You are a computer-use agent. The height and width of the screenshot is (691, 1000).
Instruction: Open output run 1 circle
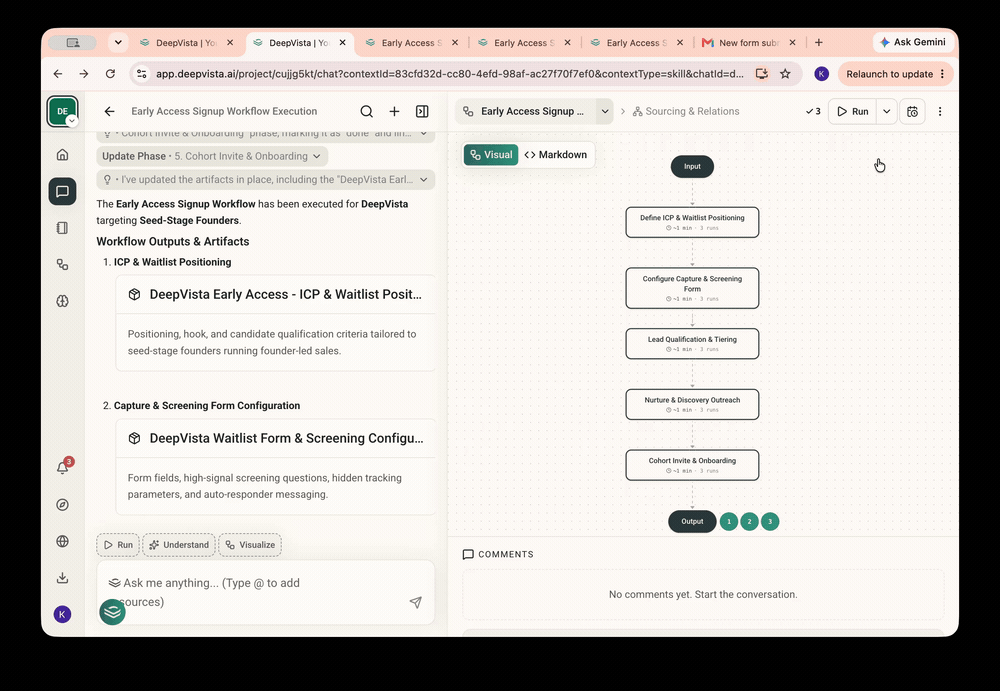tap(729, 522)
